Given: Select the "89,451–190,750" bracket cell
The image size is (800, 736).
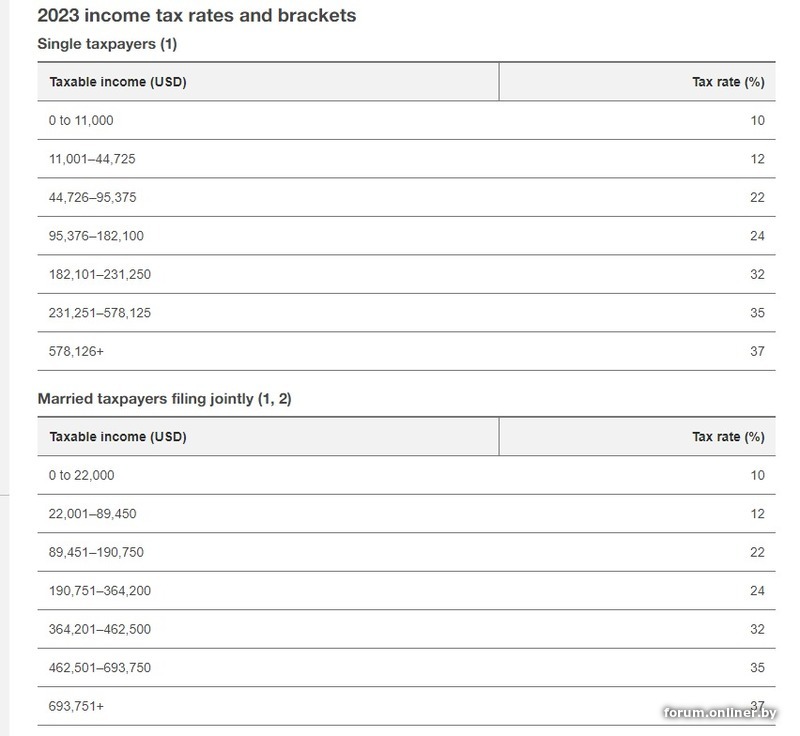Looking at the screenshot, I should pos(96,552).
